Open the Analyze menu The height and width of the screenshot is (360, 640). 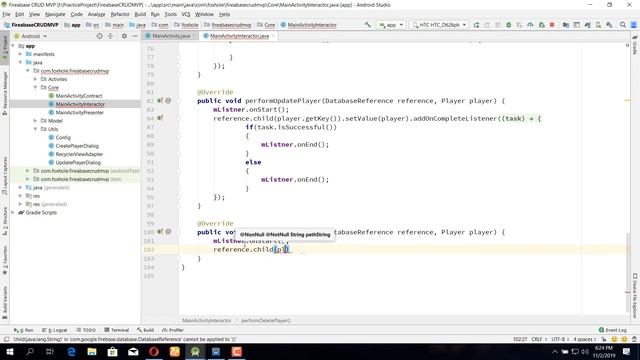(x=96, y=14)
